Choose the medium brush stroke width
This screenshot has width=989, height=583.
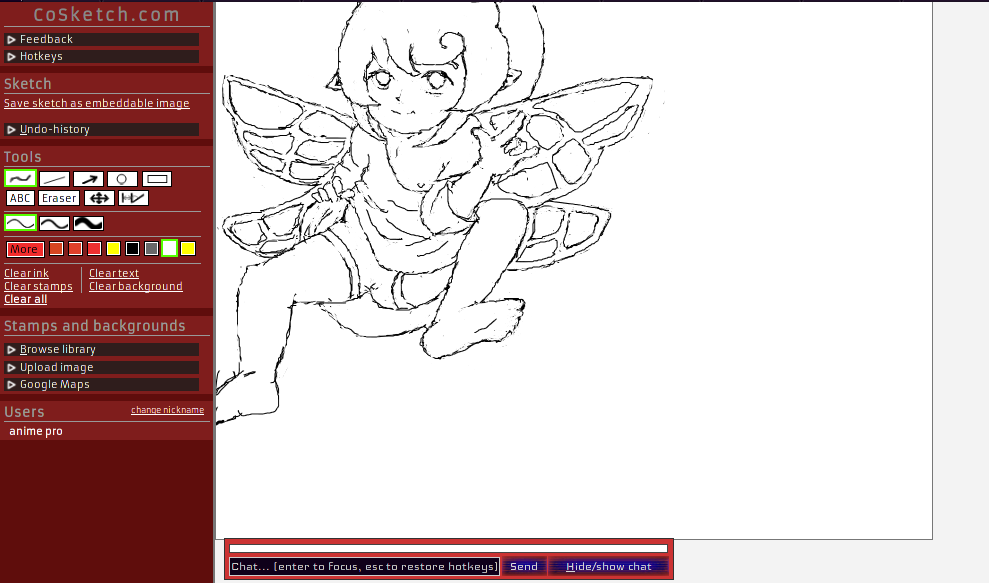(54, 223)
